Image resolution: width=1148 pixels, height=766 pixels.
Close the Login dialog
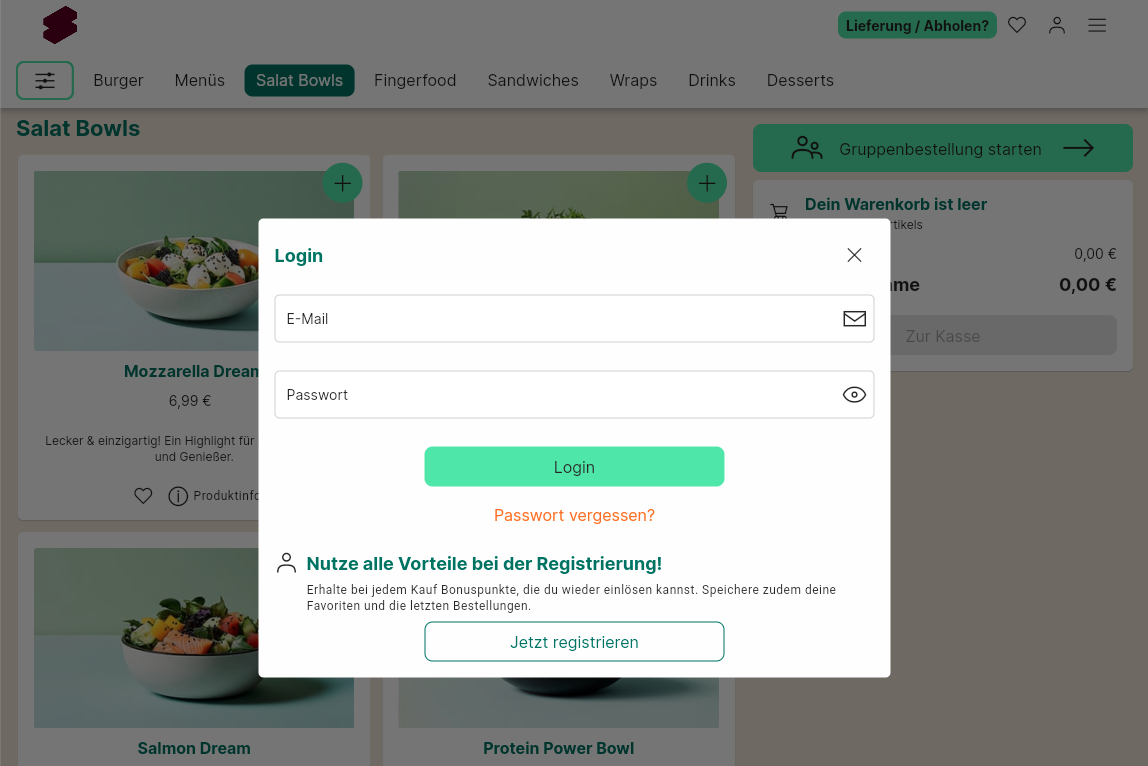pyautogui.click(x=854, y=255)
